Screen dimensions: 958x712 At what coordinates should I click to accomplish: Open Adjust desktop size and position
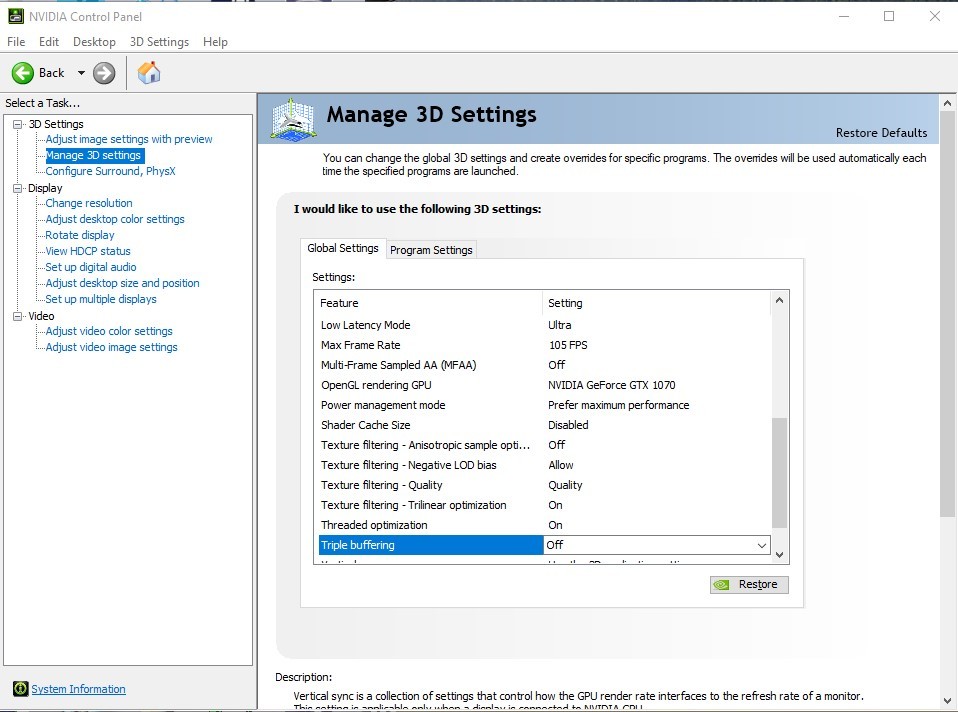tap(123, 283)
